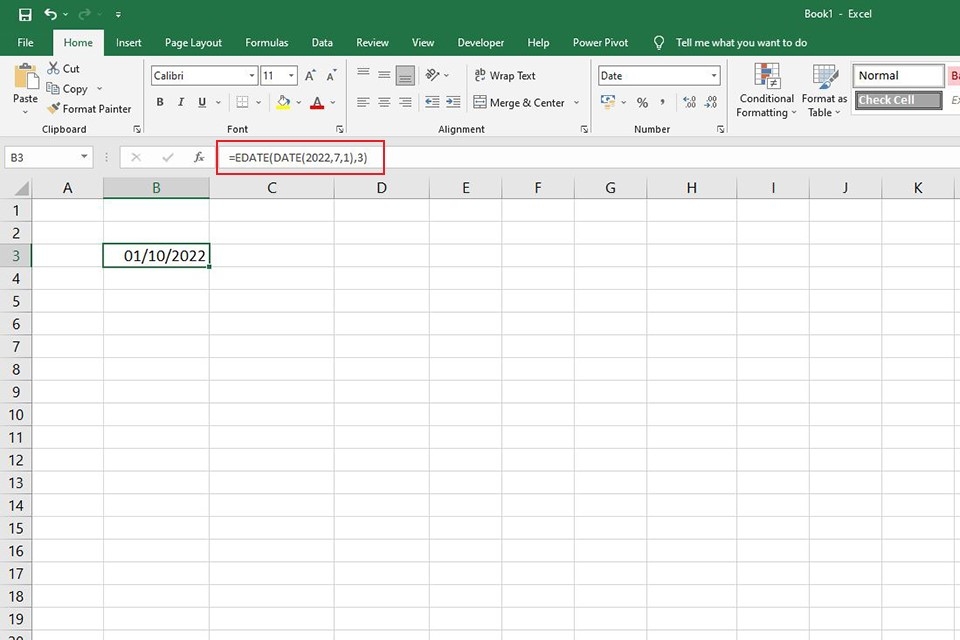The width and height of the screenshot is (960, 640).
Task: Click the Center align text icon
Action: pos(383,103)
